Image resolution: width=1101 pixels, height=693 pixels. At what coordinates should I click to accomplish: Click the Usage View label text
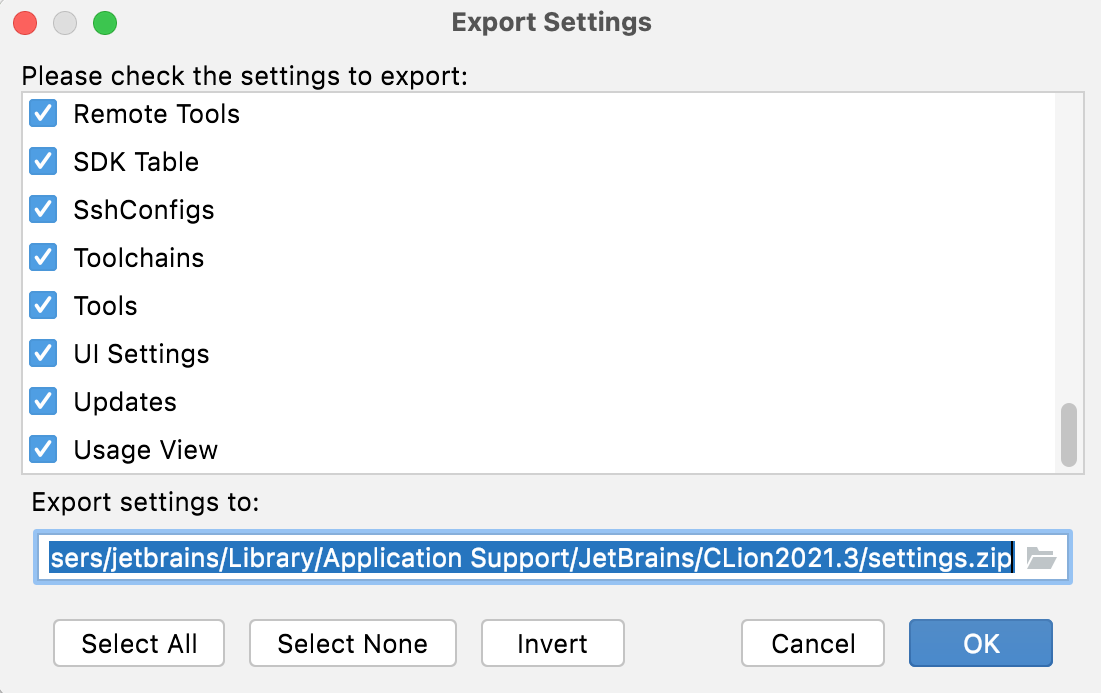(146, 450)
